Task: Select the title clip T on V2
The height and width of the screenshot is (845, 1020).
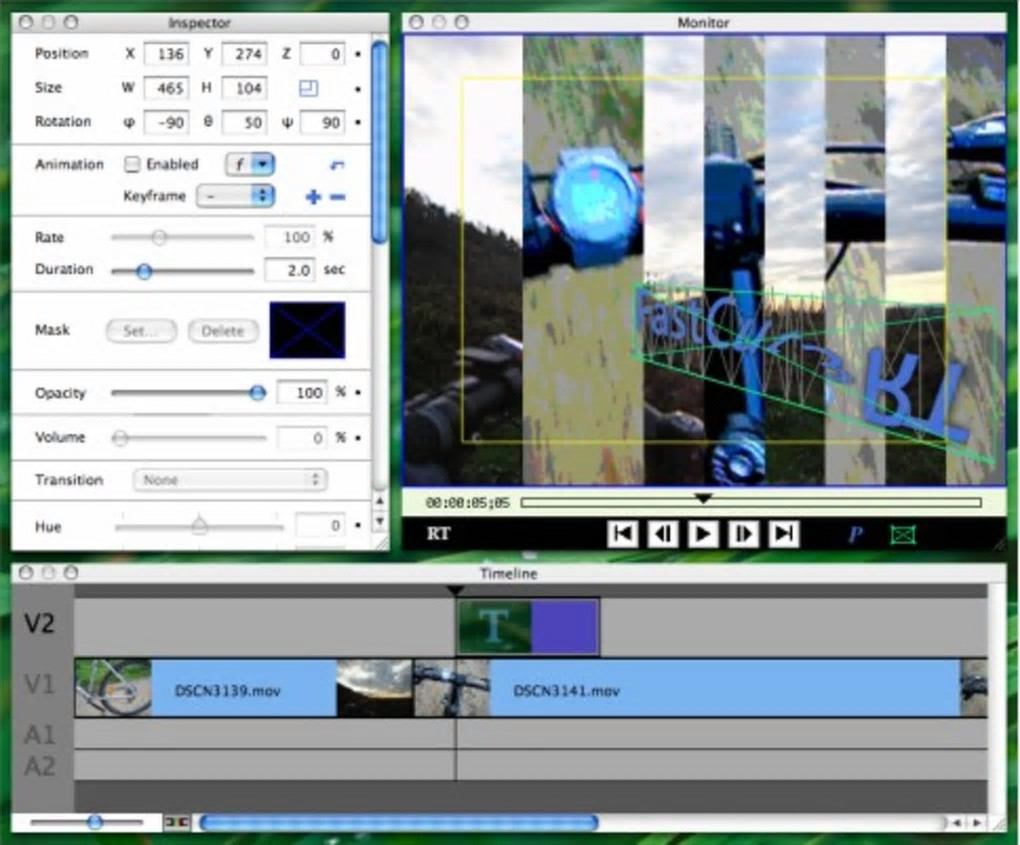Action: [x=494, y=626]
